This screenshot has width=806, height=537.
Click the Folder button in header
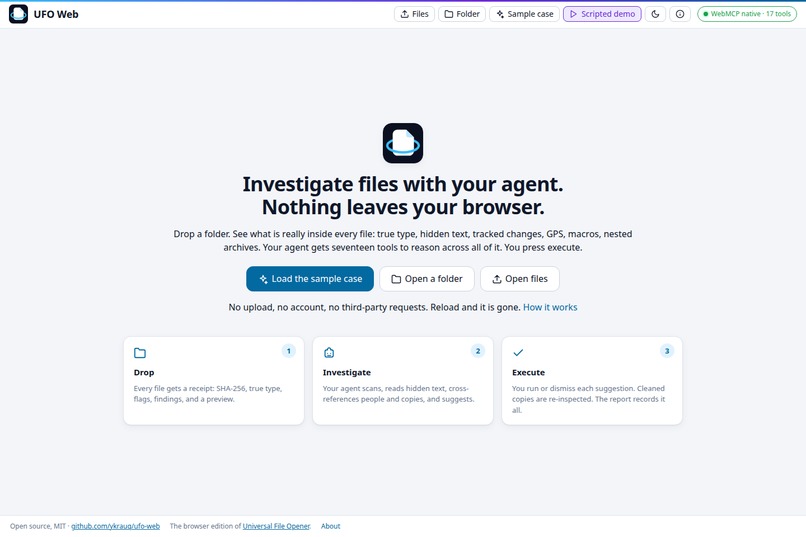point(462,14)
